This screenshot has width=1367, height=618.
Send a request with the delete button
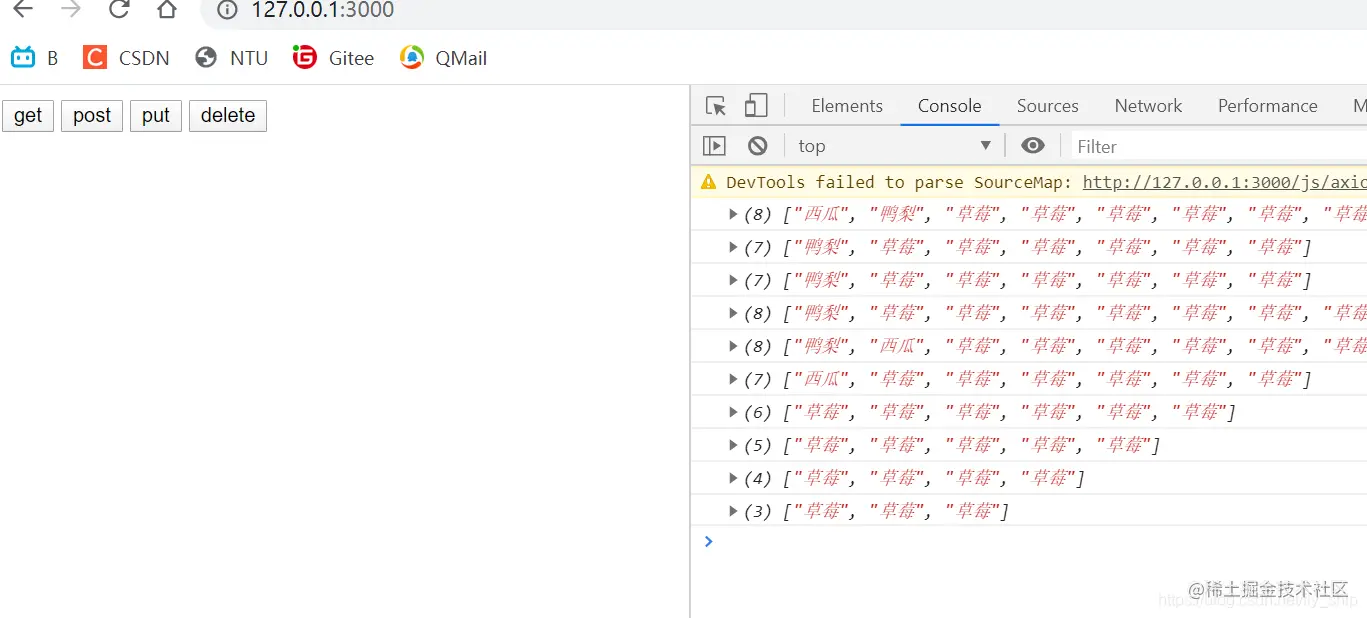click(x=228, y=116)
